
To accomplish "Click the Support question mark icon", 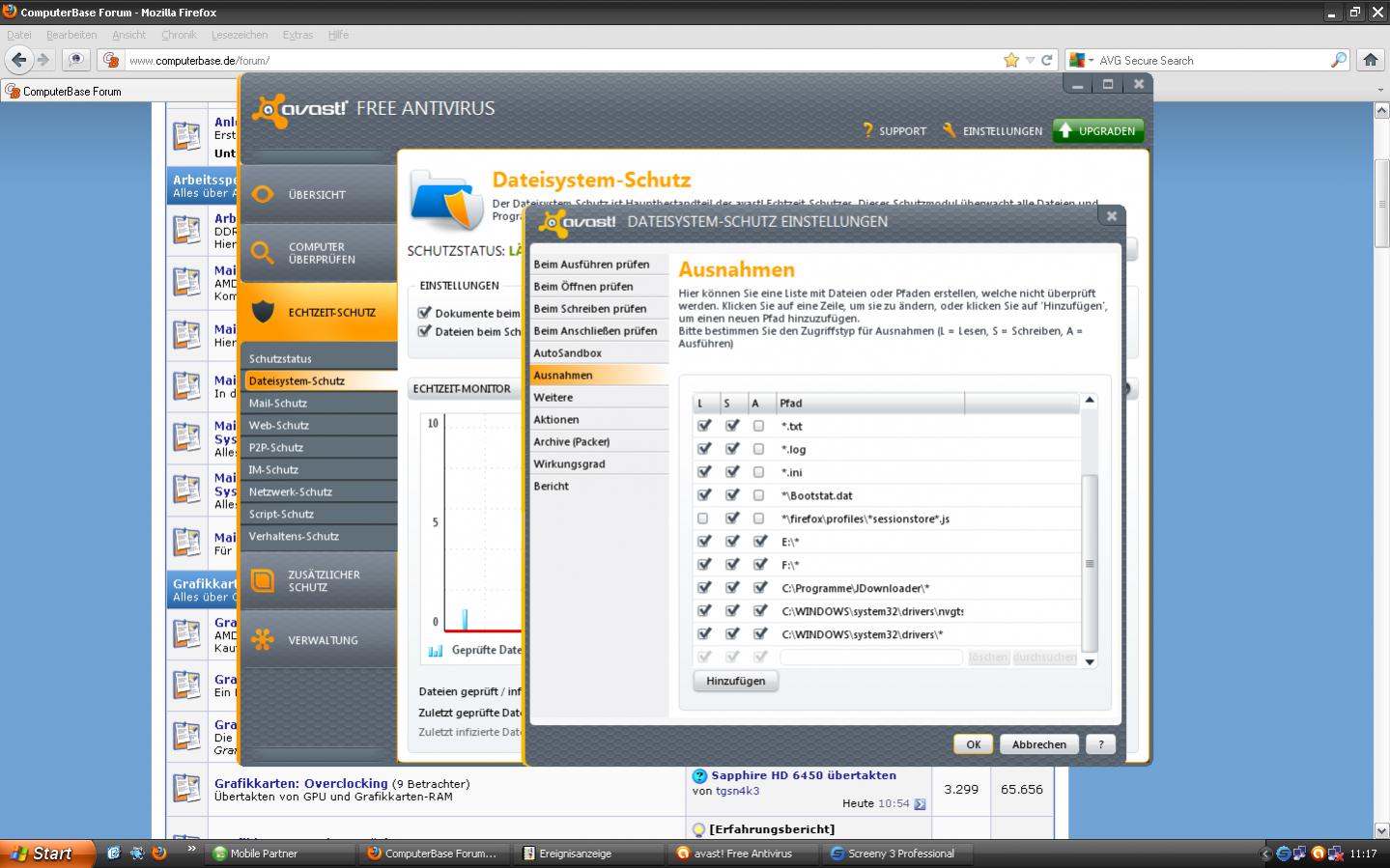I will 867,130.
